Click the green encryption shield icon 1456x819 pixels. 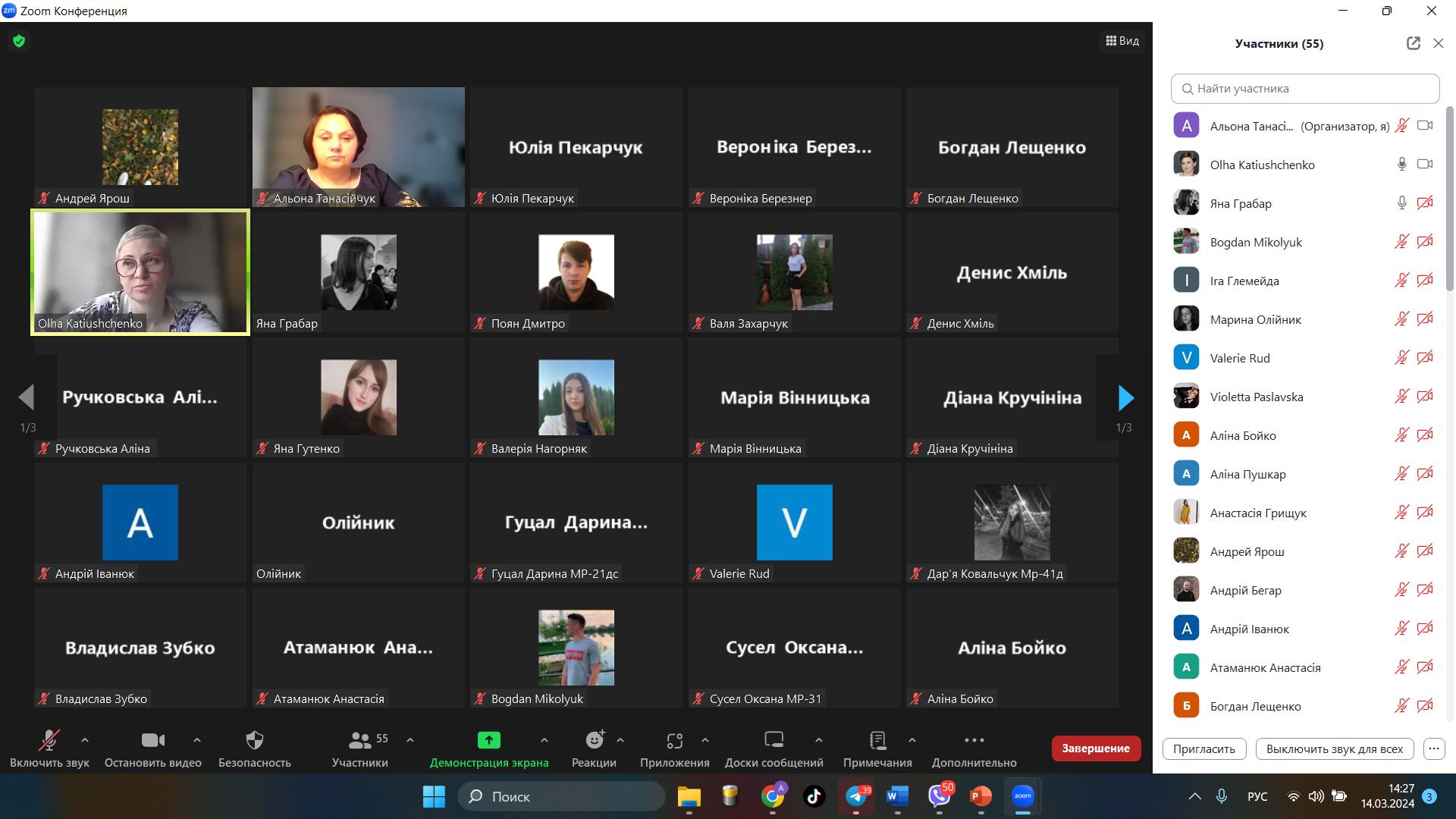pyautogui.click(x=19, y=41)
